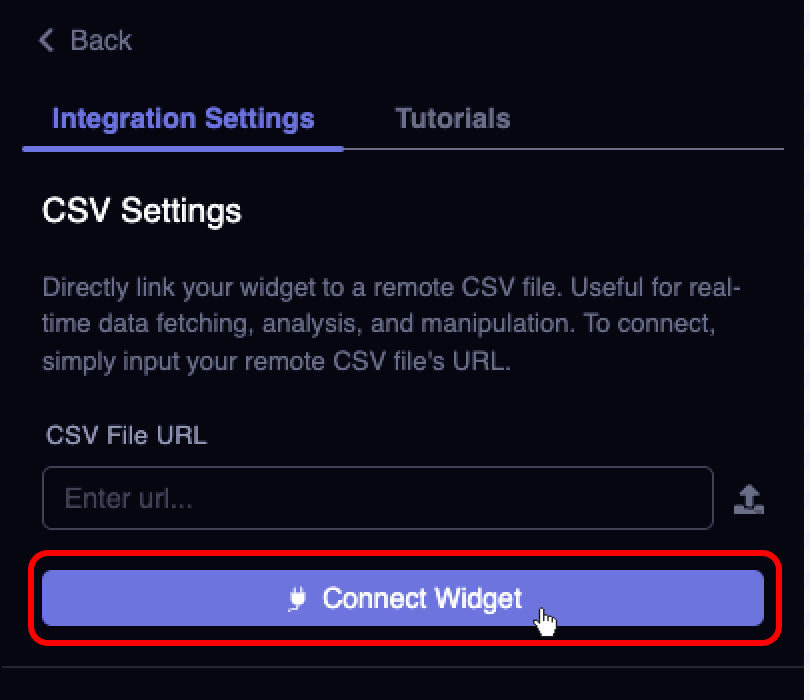Click the upload file icon

(x=749, y=499)
